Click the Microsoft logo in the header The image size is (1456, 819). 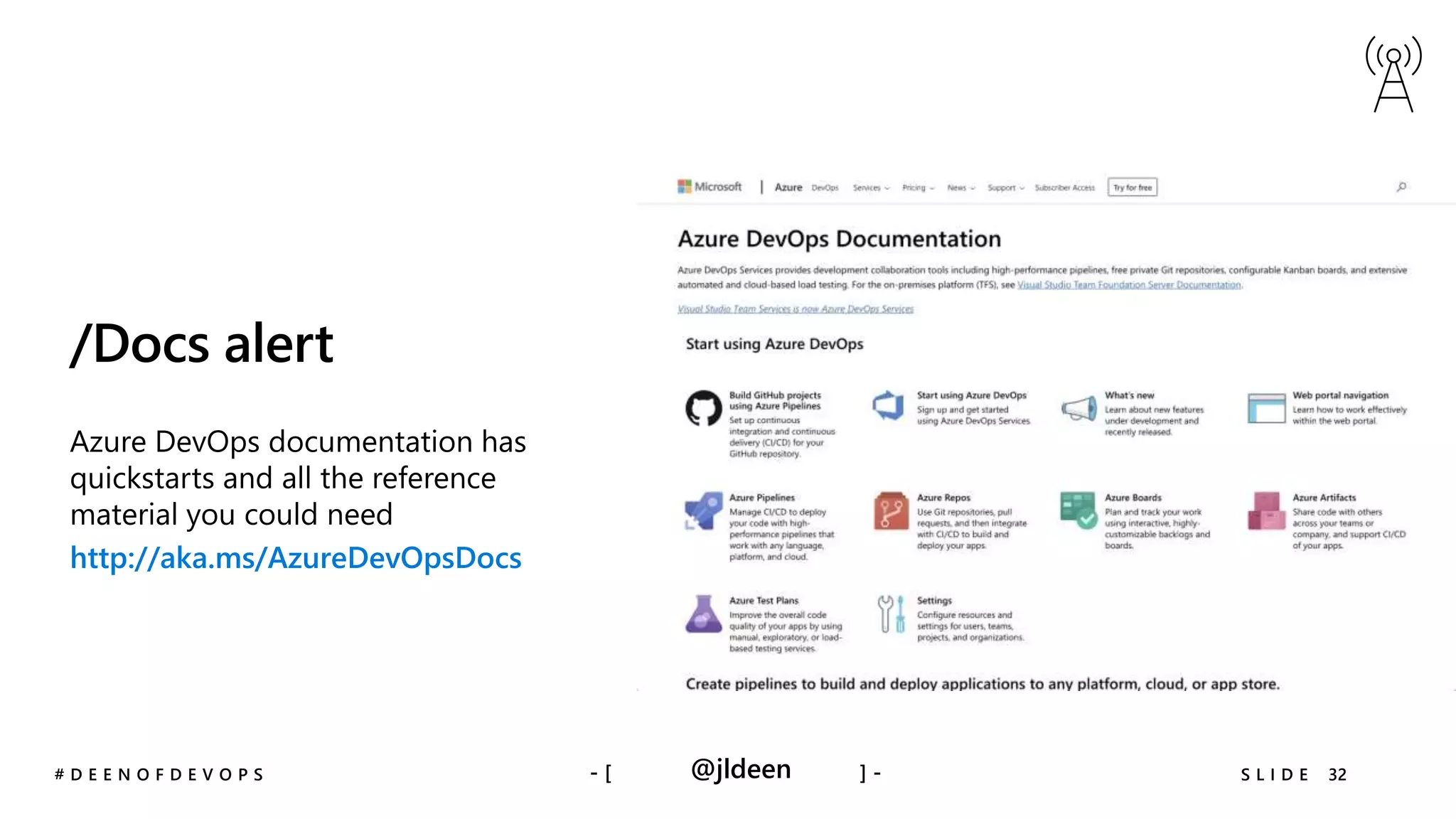[x=710, y=187]
